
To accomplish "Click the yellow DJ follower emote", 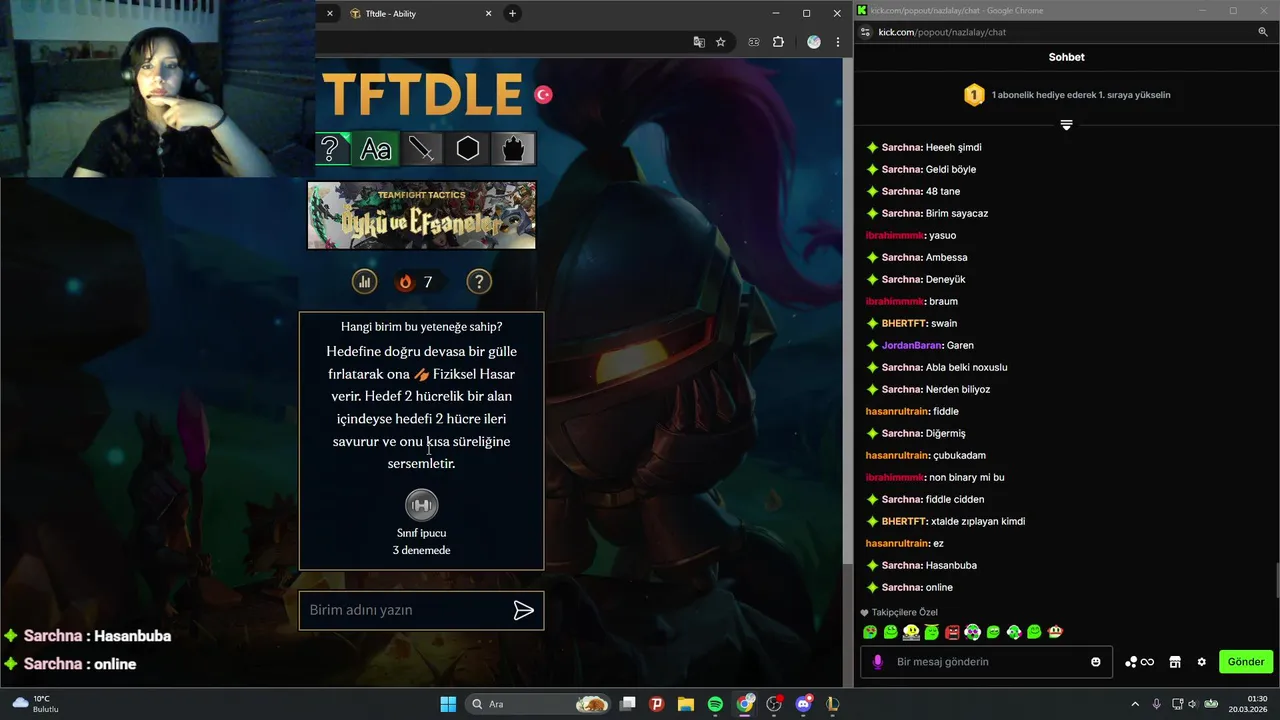I will [x=911, y=632].
